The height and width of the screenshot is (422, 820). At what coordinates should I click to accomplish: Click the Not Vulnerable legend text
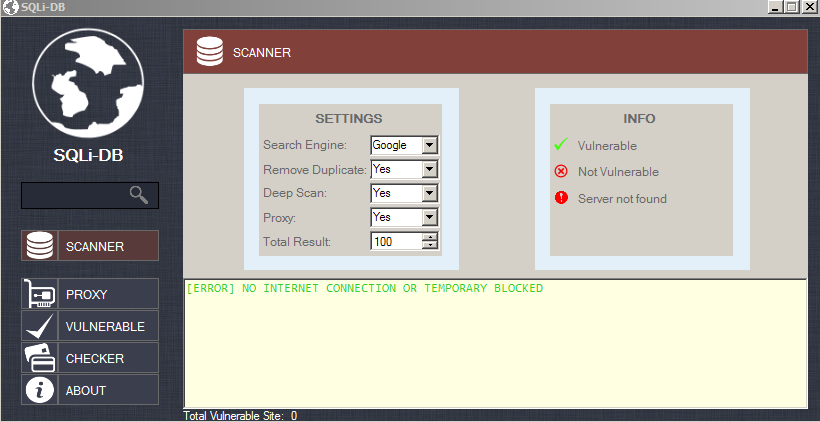[x=618, y=172]
